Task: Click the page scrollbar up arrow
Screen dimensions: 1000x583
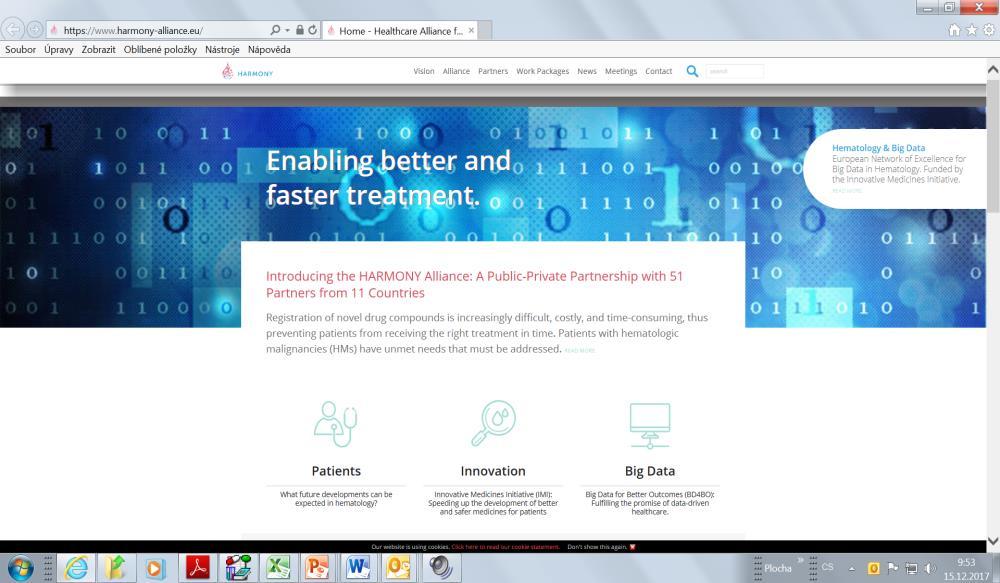Action: [x=993, y=69]
